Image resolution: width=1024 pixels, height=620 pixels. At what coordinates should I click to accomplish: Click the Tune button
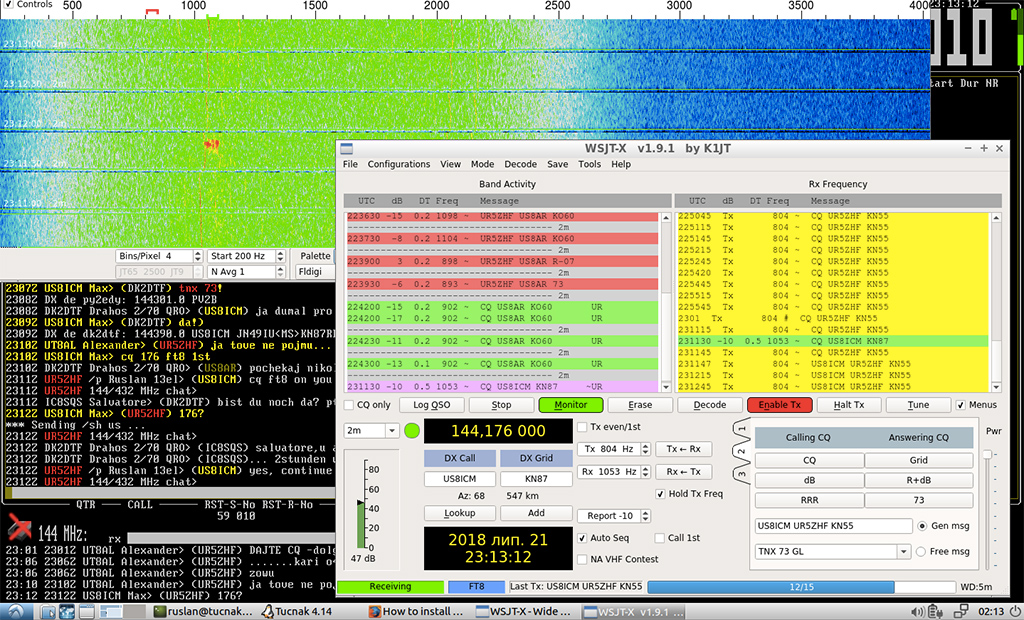(918, 405)
